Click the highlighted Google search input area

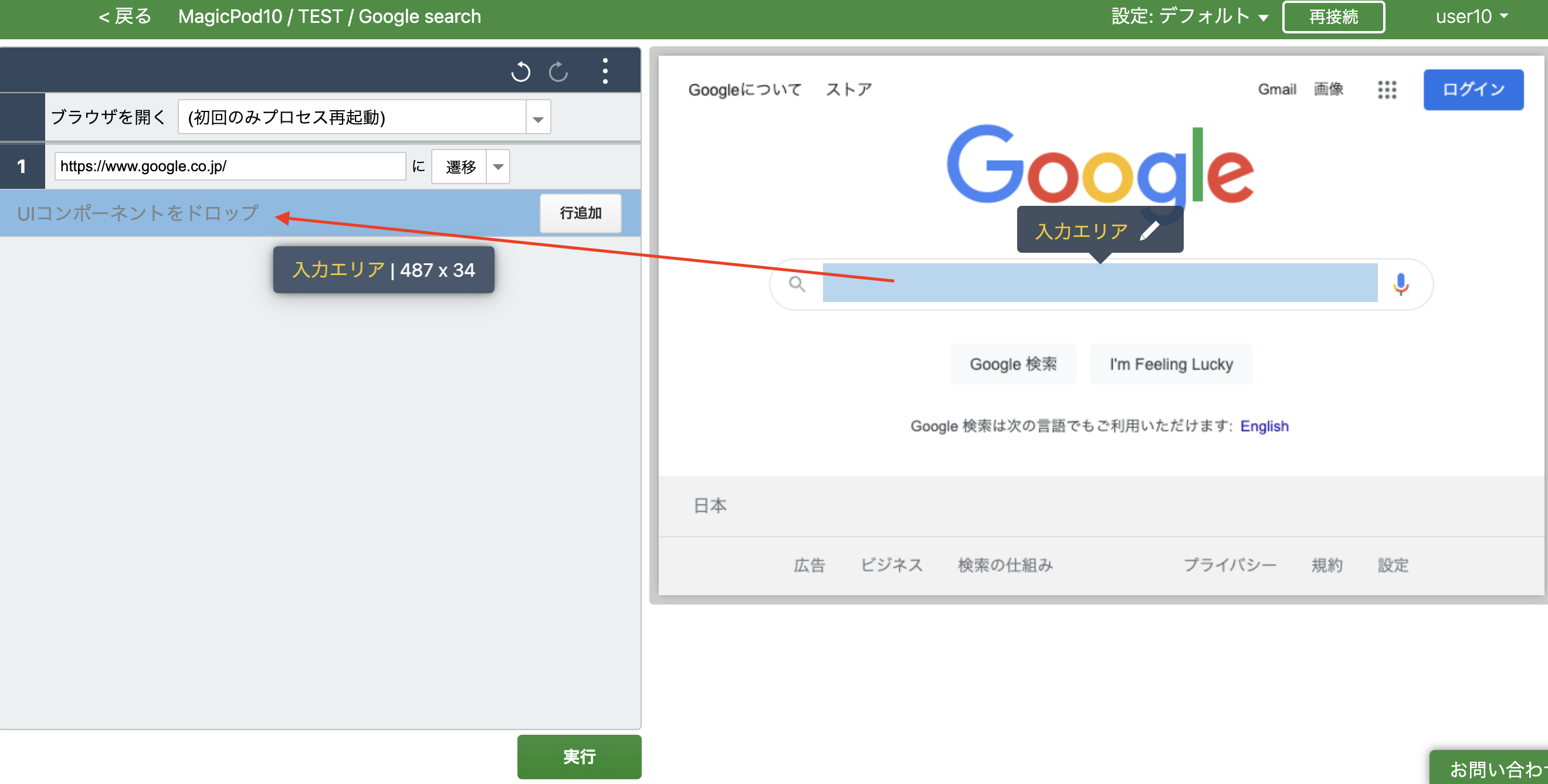(x=1100, y=283)
